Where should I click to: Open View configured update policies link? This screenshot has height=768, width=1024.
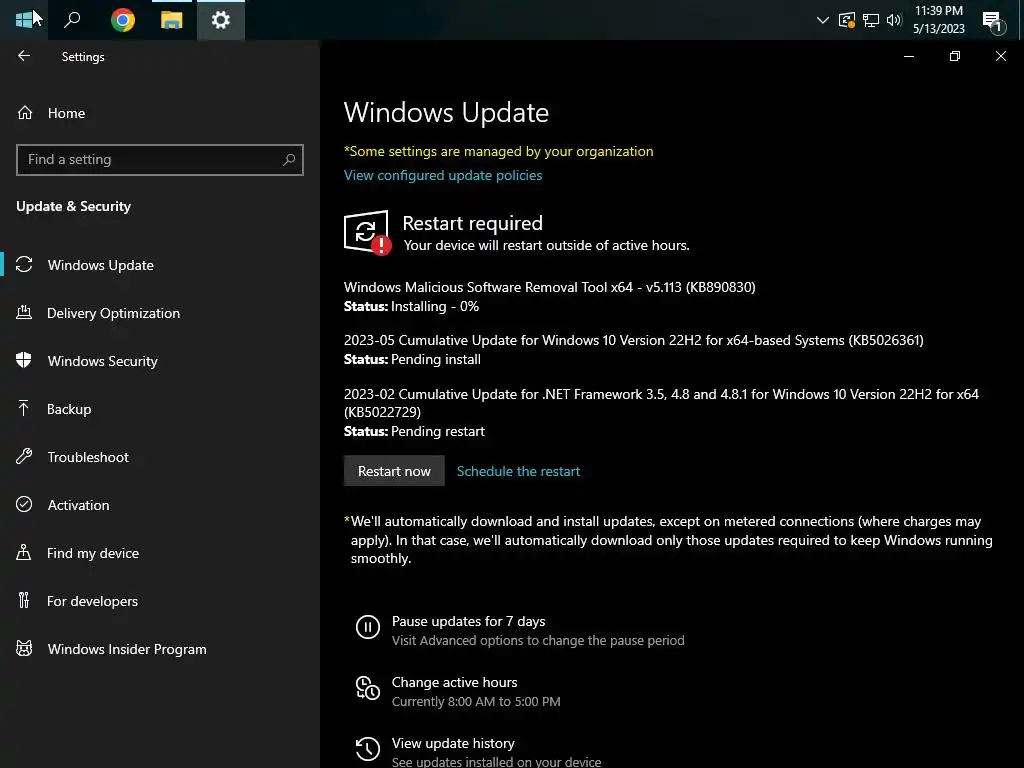coord(443,175)
